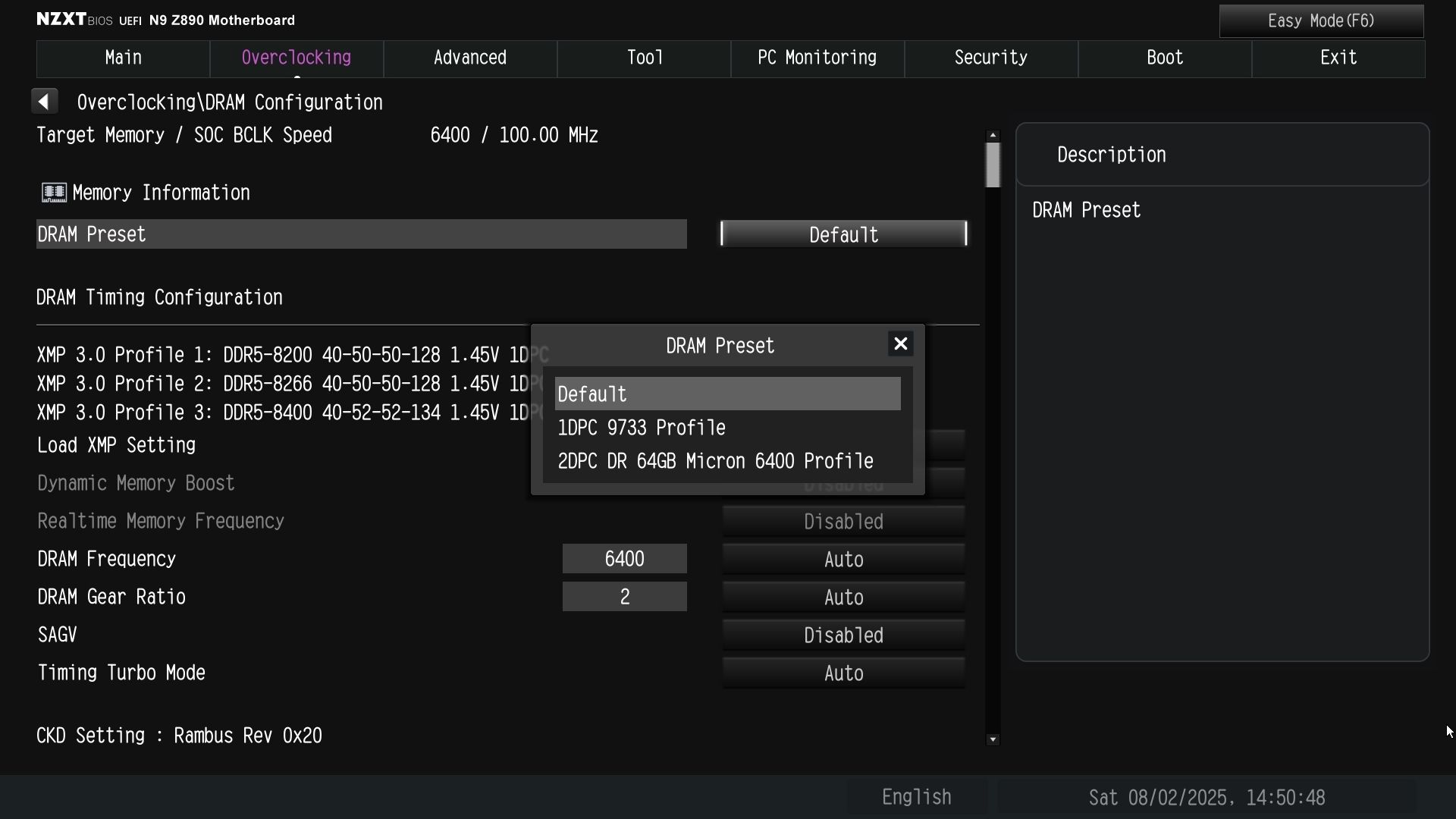Open the Main tab

point(123,58)
